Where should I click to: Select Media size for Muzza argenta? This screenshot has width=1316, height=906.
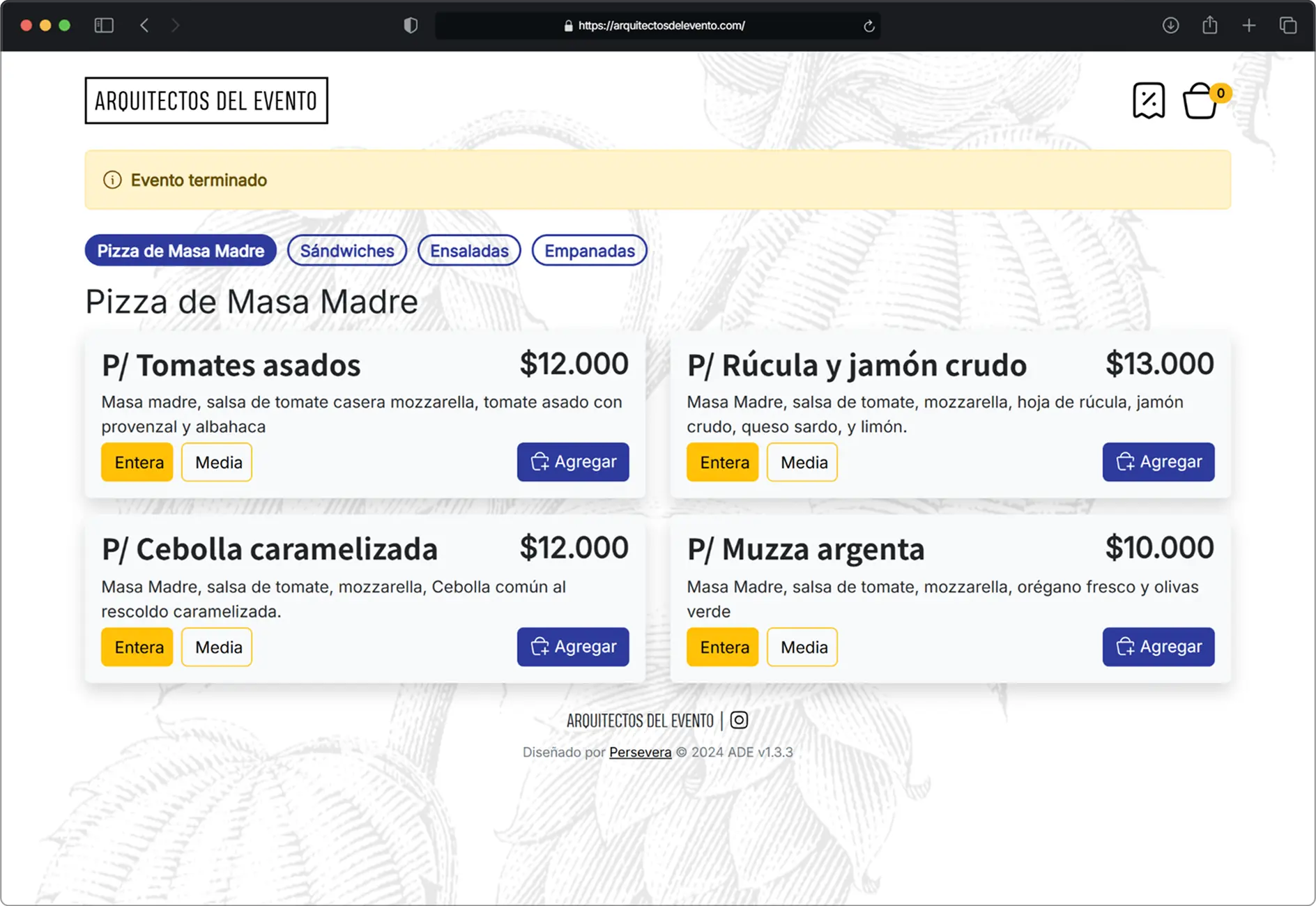(x=802, y=647)
